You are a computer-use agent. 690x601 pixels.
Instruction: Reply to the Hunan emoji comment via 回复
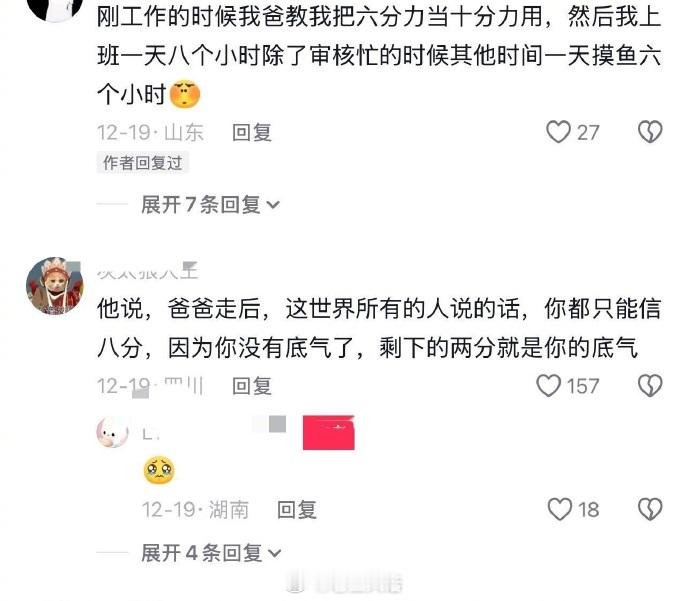tap(297, 510)
